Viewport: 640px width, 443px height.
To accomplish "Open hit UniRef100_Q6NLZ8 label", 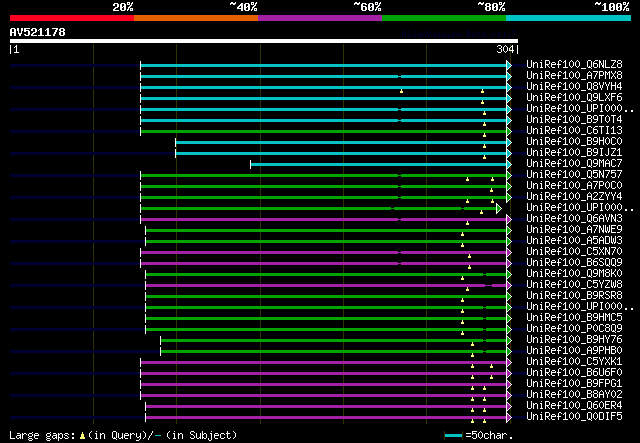I will point(574,65).
